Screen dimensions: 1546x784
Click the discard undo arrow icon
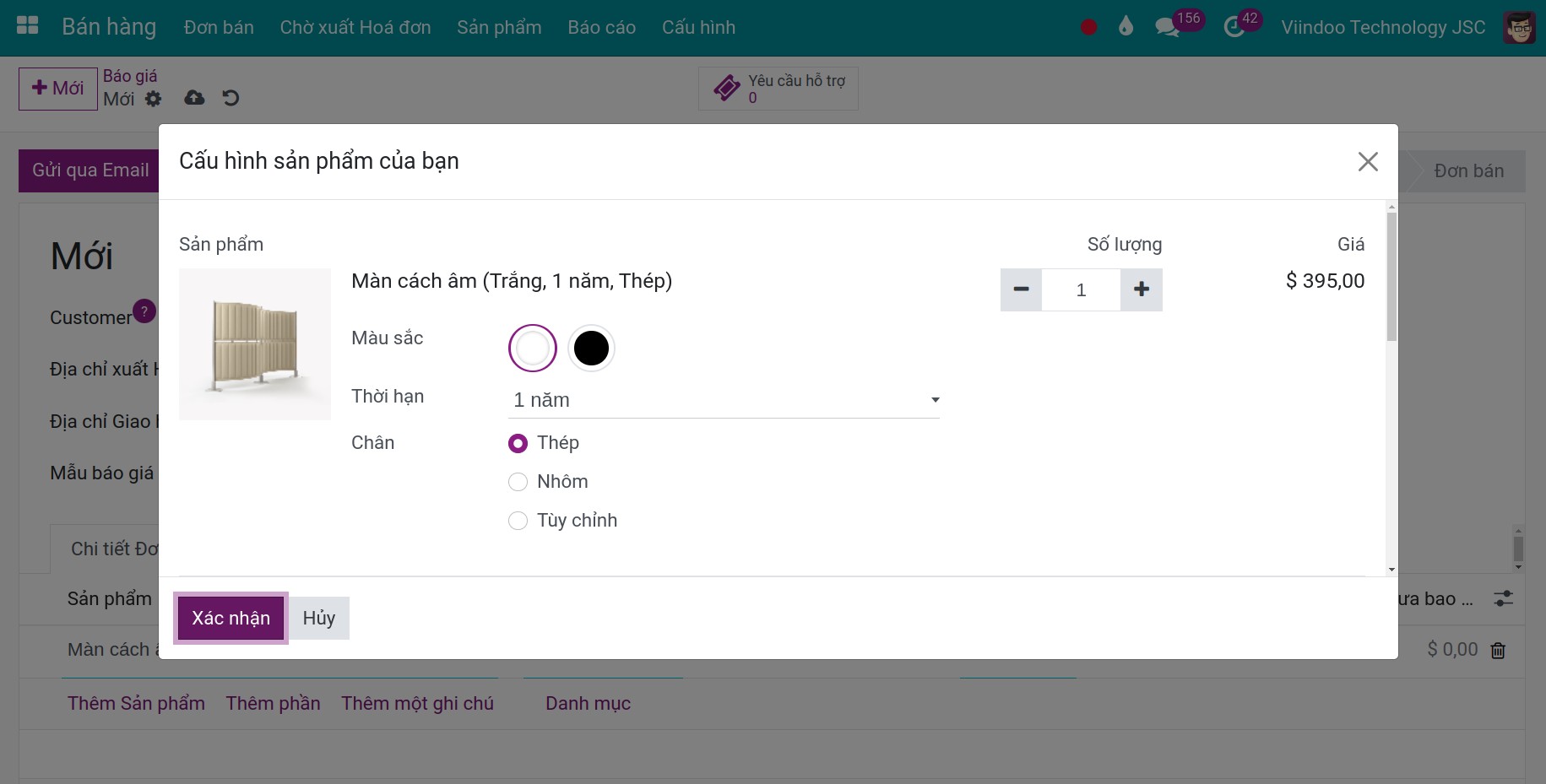click(231, 98)
